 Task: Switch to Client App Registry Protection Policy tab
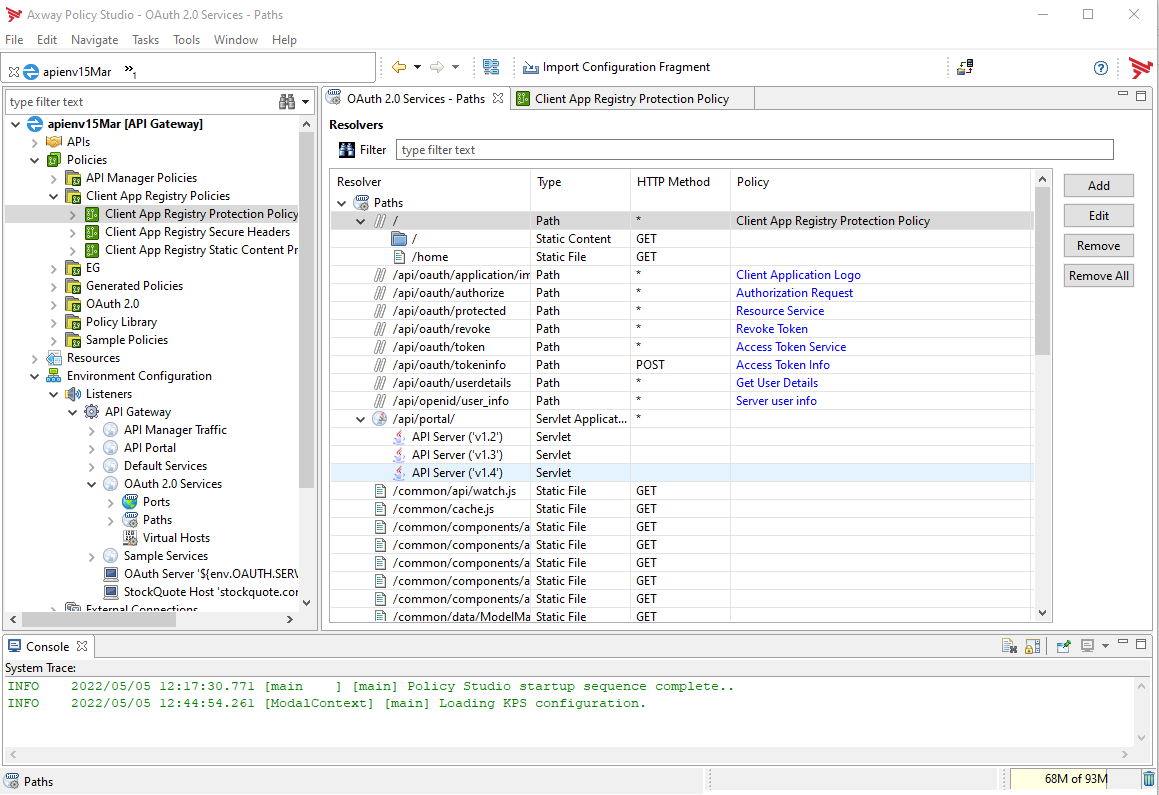tap(631, 99)
